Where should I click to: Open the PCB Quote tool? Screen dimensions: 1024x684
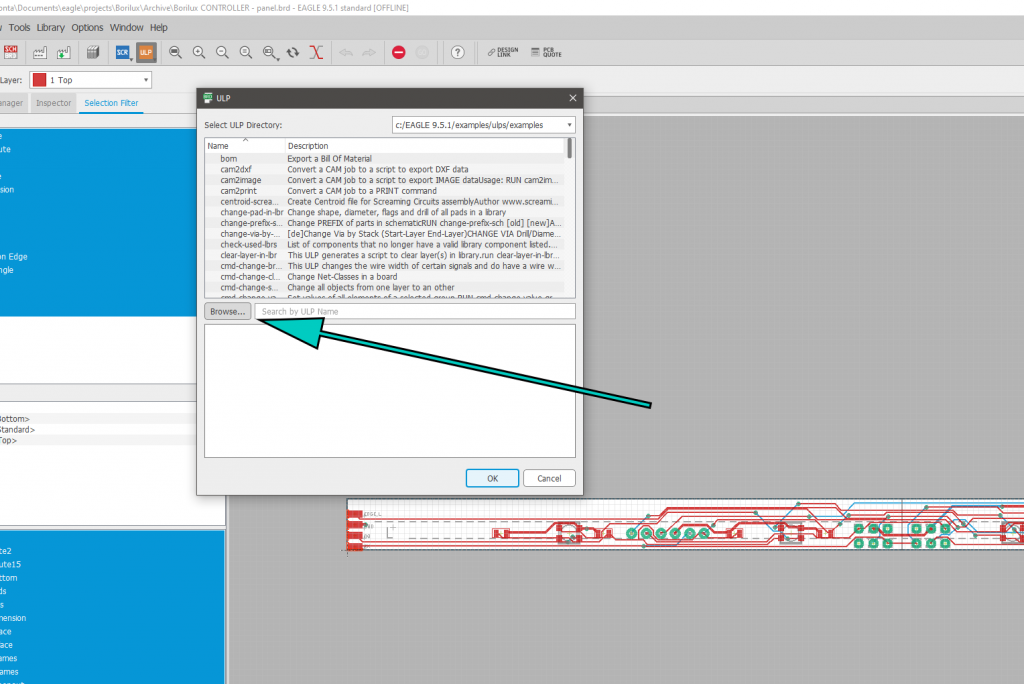click(x=545, y=52)
